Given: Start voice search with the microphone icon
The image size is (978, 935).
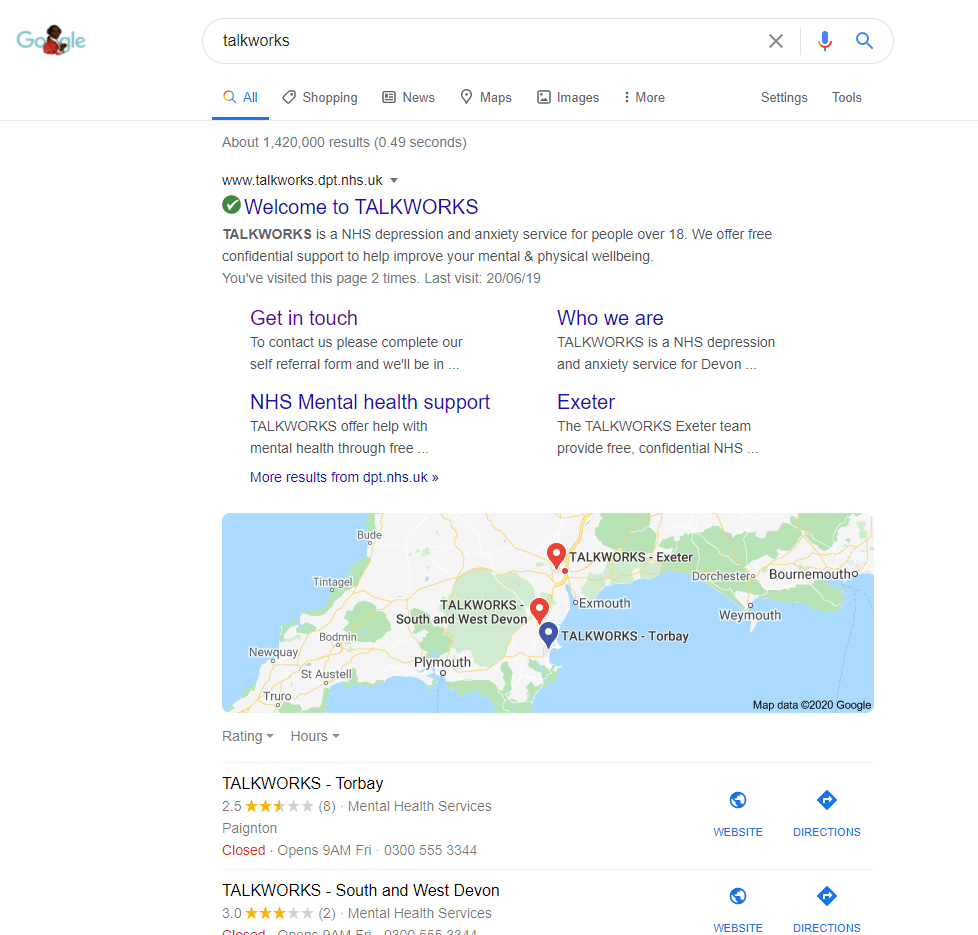Looking at the screenshot, I should [825, 41].
